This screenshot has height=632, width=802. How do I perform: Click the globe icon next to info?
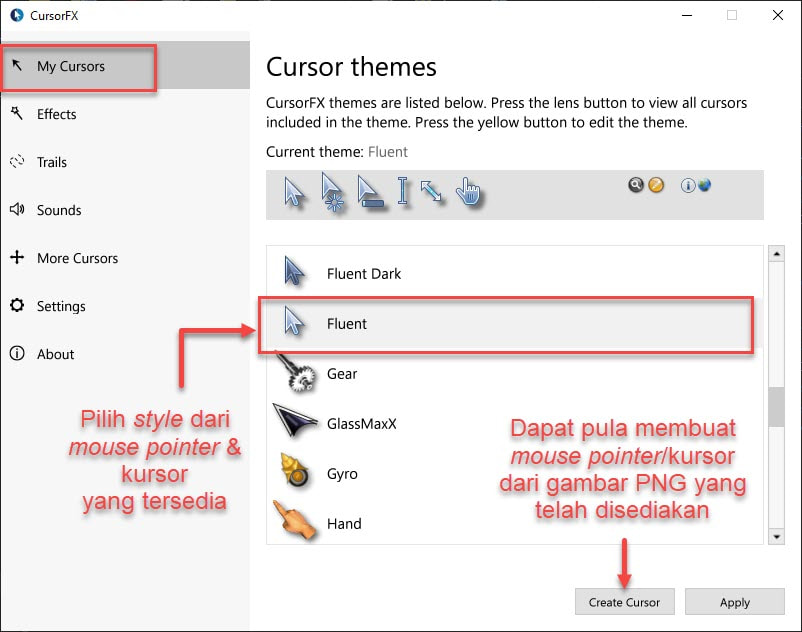click(x=704, y=185)
